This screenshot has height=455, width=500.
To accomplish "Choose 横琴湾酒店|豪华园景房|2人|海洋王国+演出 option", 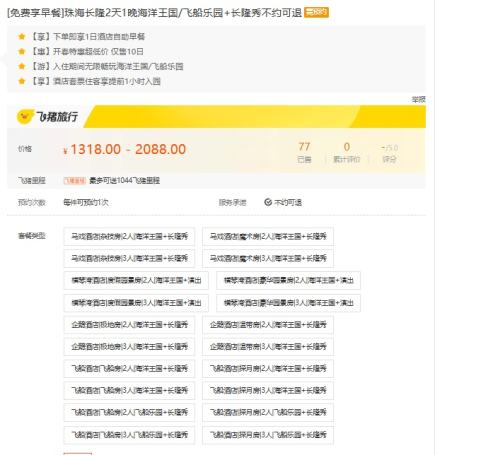I will point(288,280).
